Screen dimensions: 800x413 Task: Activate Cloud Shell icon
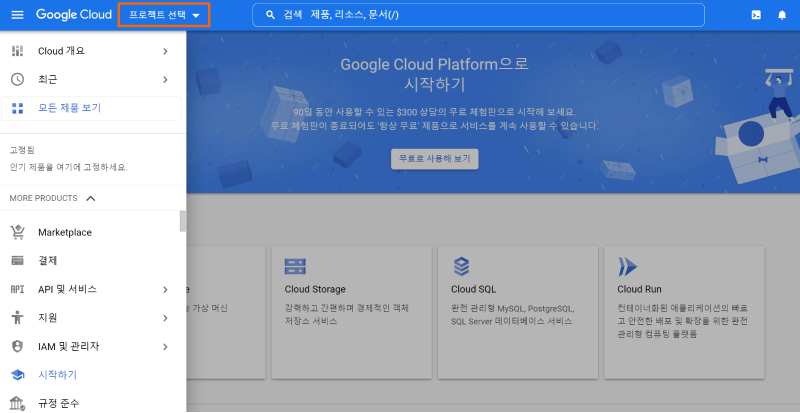pyautogui.click(x=756, y=15)
